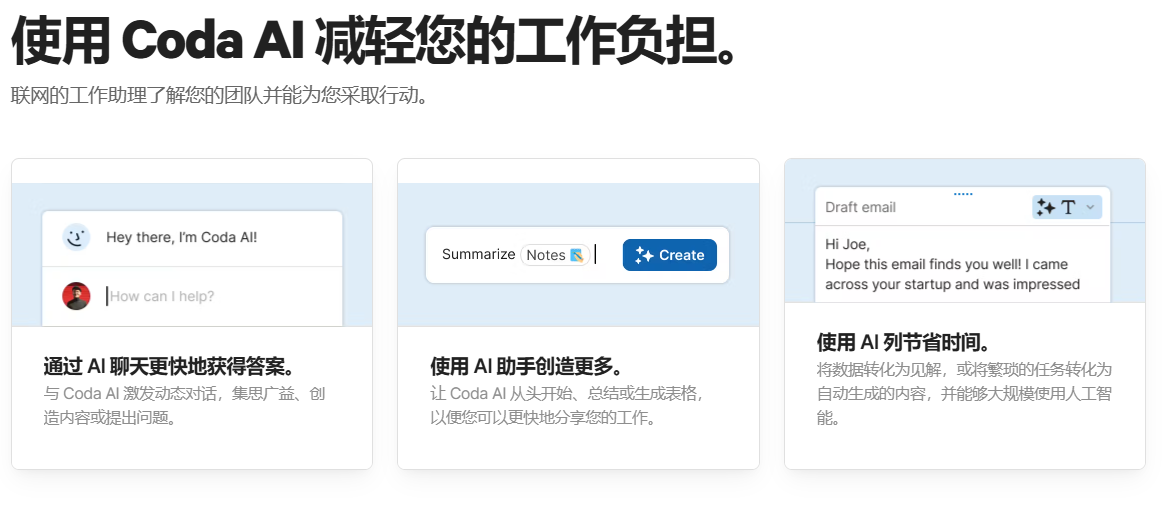Click the blue dotted drag handle above Draft email
The image size is (1175, 512).
(x=963, y=194)
